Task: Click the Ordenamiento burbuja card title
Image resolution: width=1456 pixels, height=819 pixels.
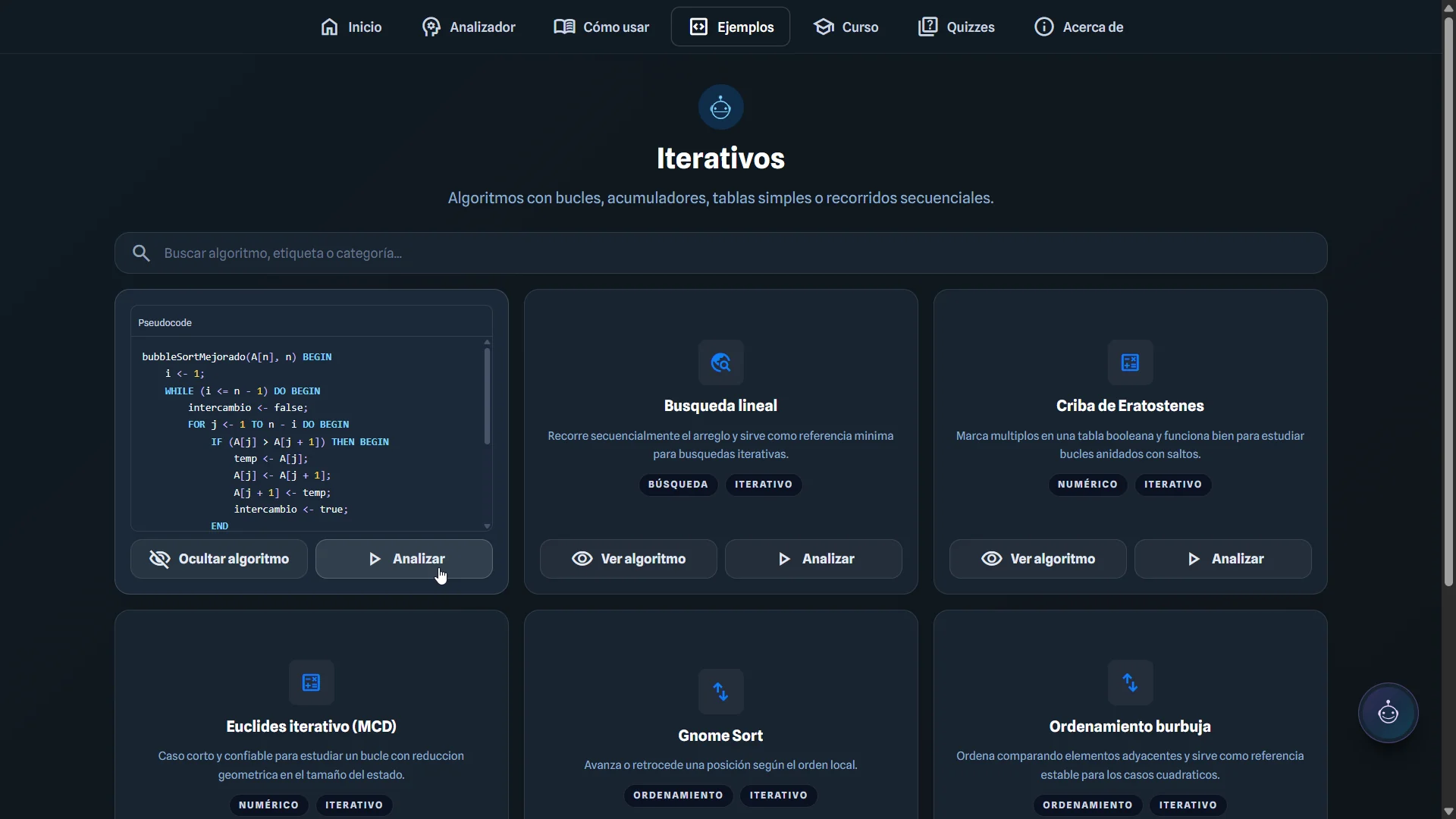Action: click(x=1130, y=726)
